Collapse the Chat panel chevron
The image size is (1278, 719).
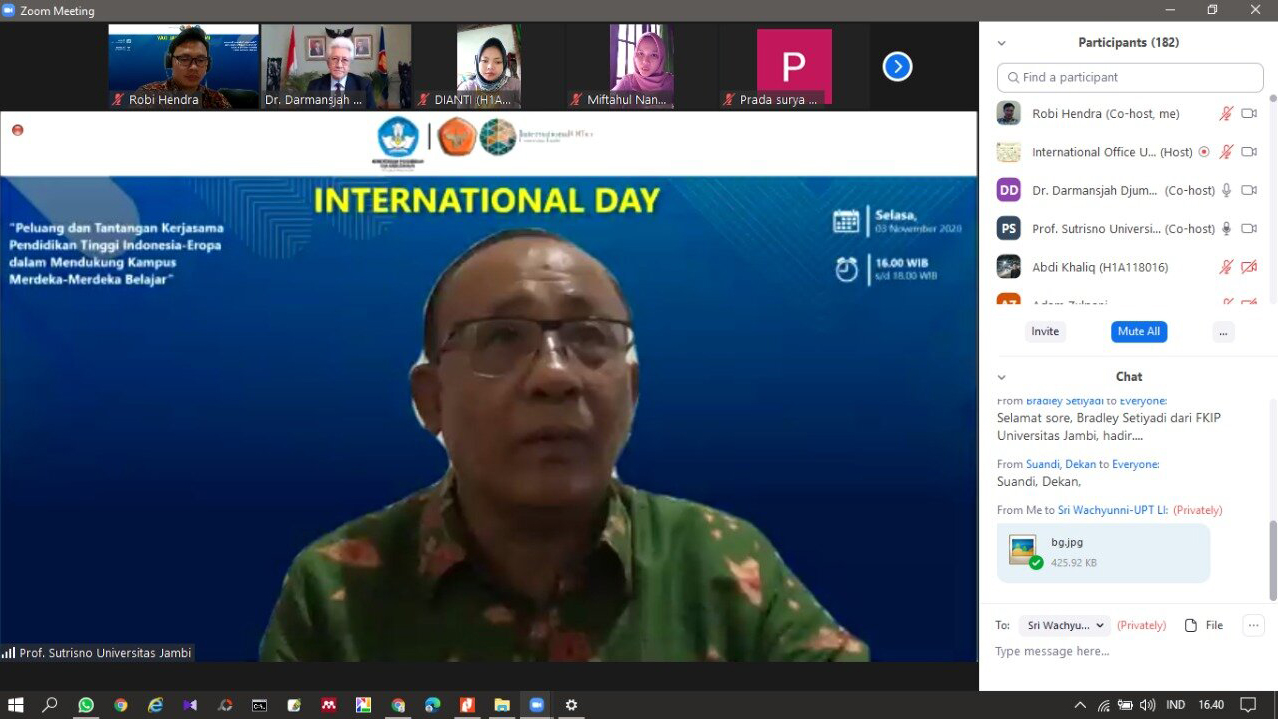[x=1001, y=377]
